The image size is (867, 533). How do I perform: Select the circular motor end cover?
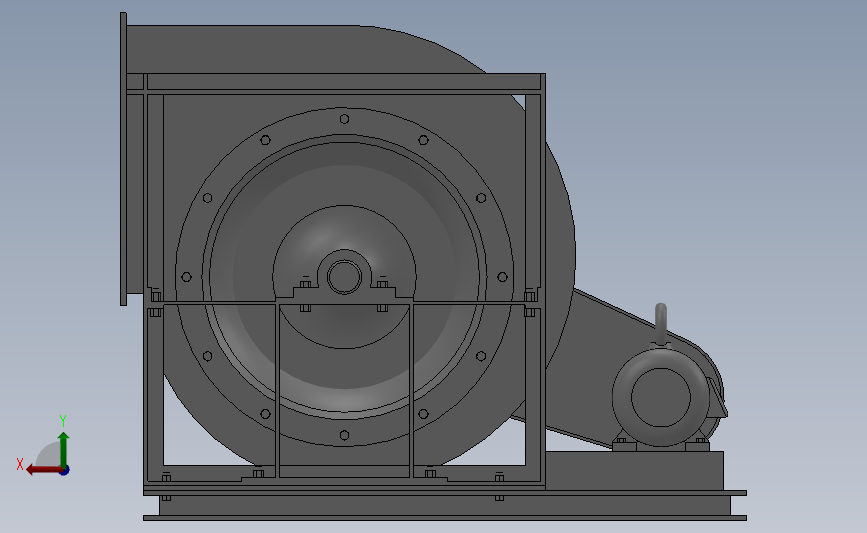[661, 397]
